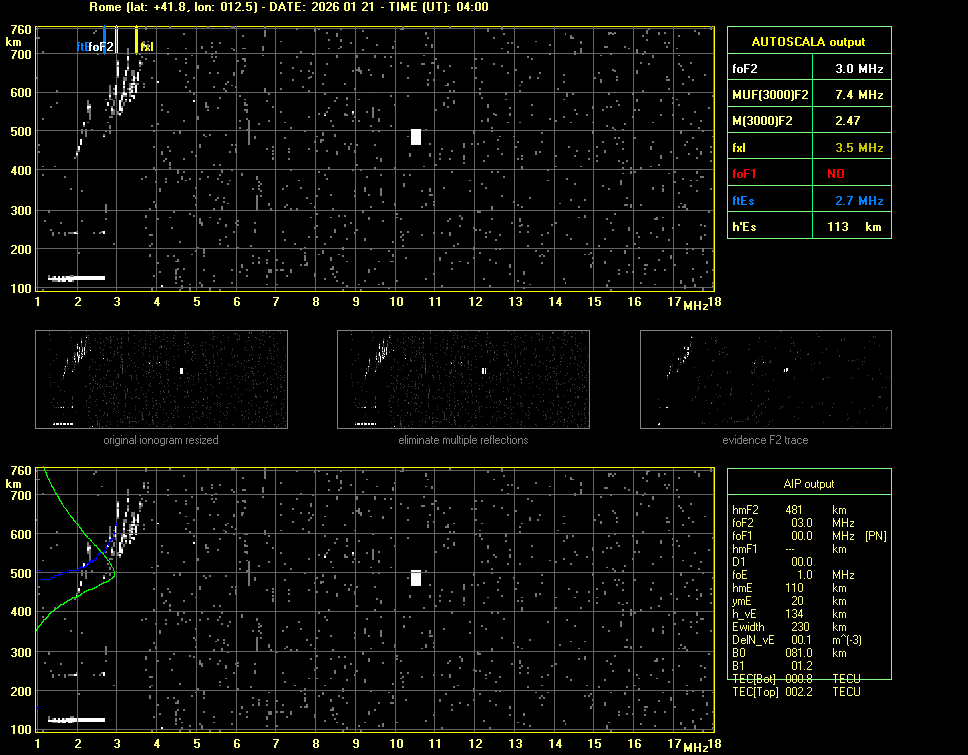Viewport: 968px width, 755px height.
Task: Click the AUTOSCALA output header
Action: tap(808, 42)
